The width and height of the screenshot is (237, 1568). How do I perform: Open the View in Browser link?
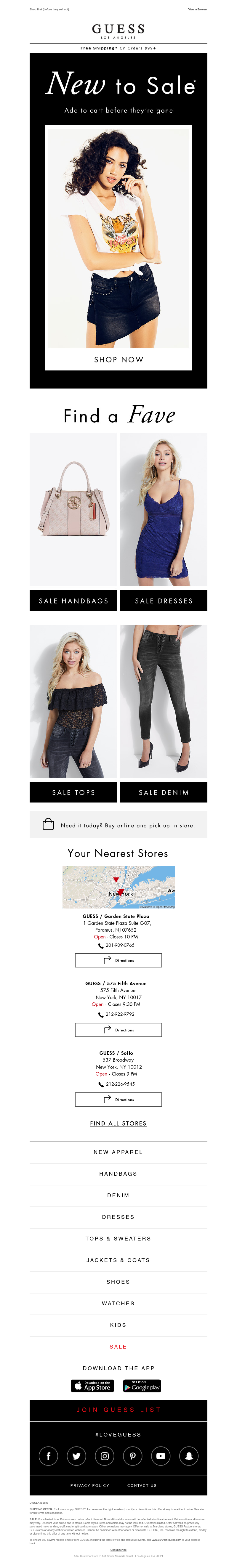coord(197,9)
